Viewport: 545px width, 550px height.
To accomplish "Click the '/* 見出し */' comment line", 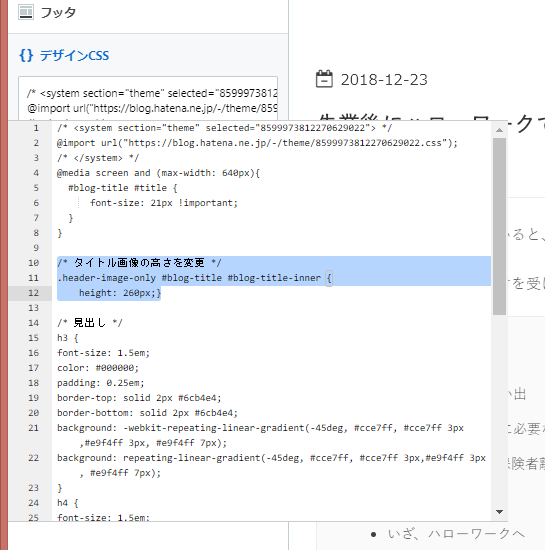I will point(90,323).
